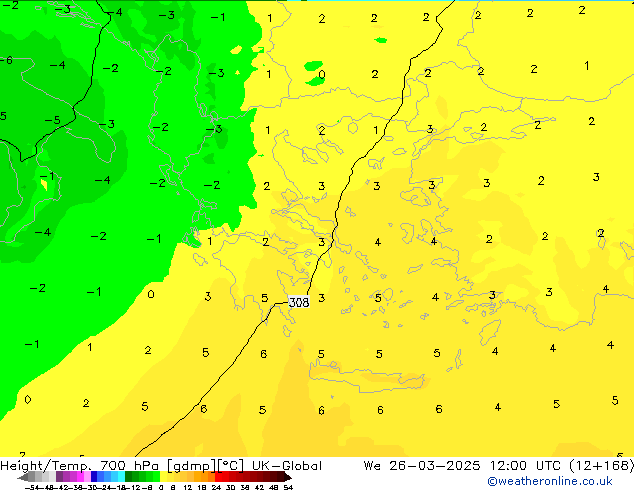The height and width of the screenshot is (490, 634).
Task: Click the 0 value inside the green patch
Action: click(322, 74)
